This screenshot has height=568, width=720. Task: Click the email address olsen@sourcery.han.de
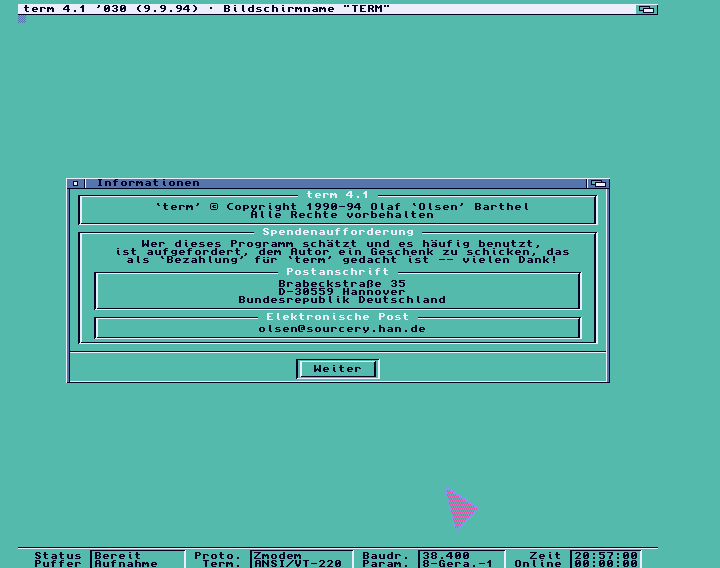pyautogui.click(x=341, y=328)
